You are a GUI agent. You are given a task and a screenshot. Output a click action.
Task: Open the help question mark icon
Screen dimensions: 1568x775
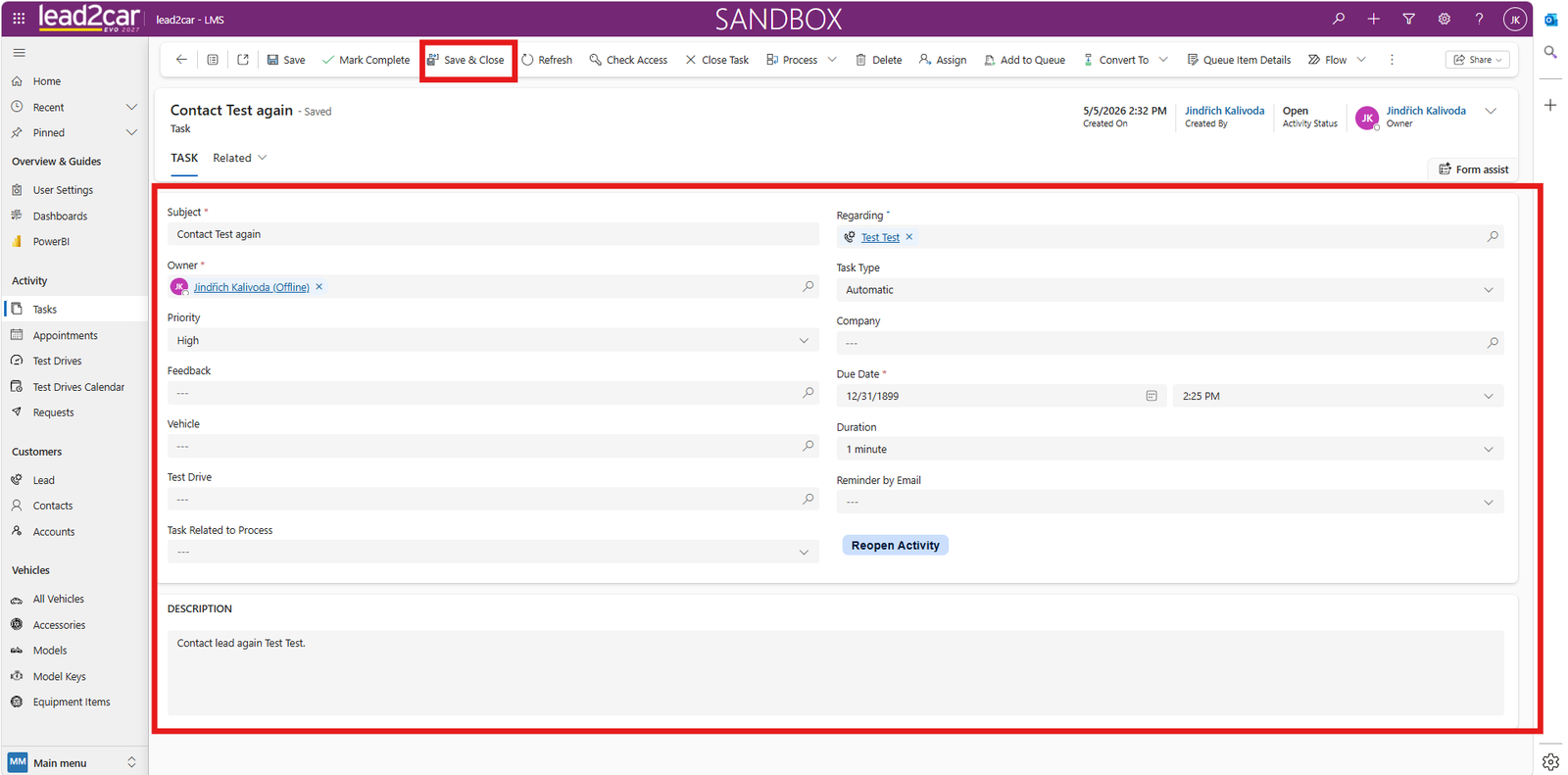click(x=1479, y=19)
